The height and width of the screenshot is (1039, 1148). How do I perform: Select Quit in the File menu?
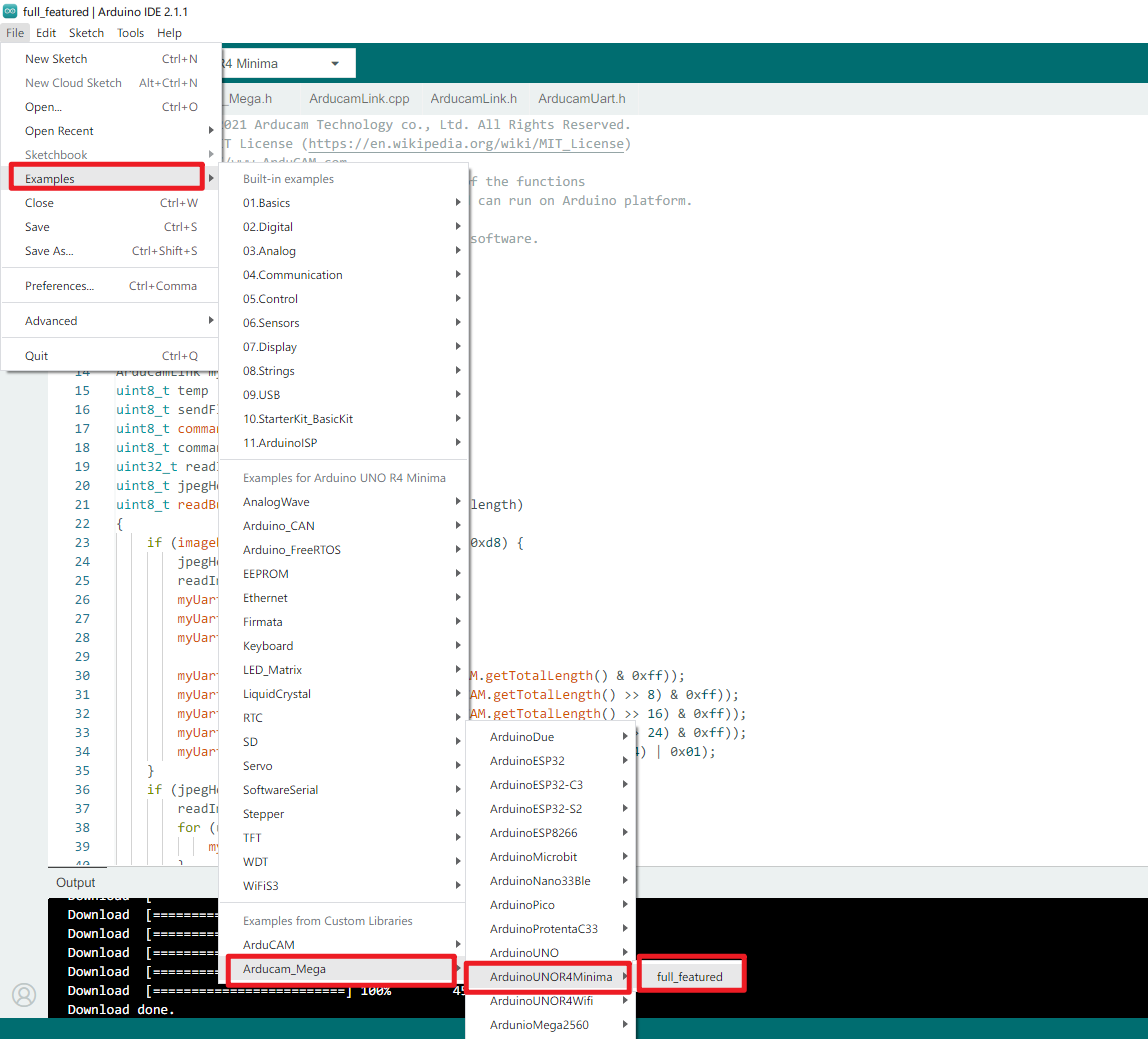point(111,356)
